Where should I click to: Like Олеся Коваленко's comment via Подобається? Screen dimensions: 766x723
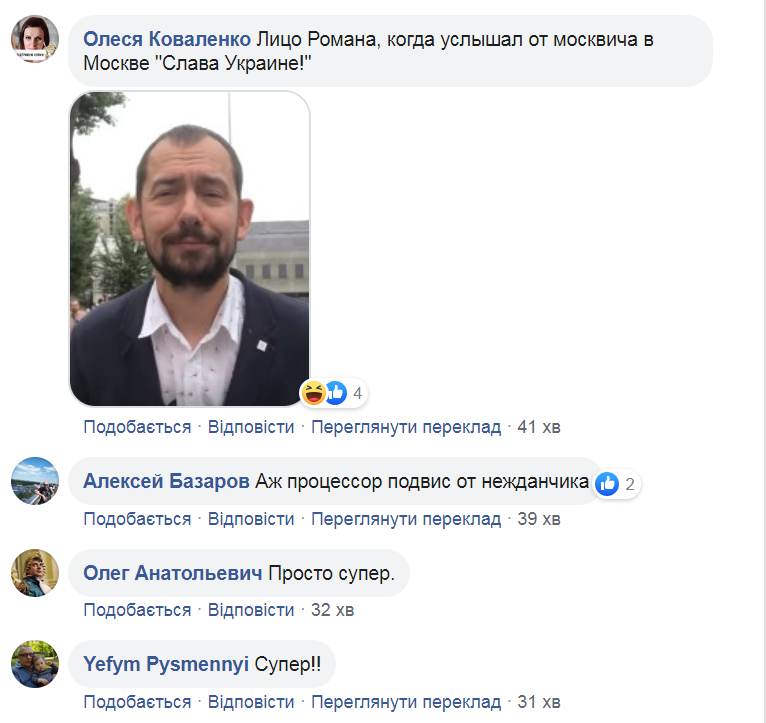point(137,427)
